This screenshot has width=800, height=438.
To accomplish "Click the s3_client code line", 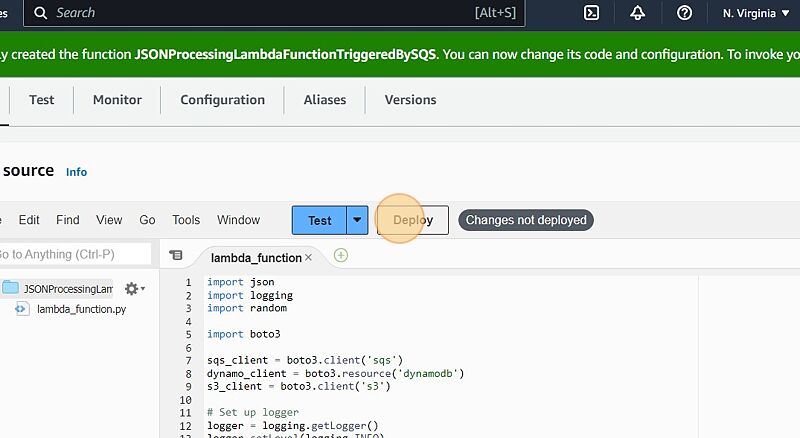I will (298, 386).
